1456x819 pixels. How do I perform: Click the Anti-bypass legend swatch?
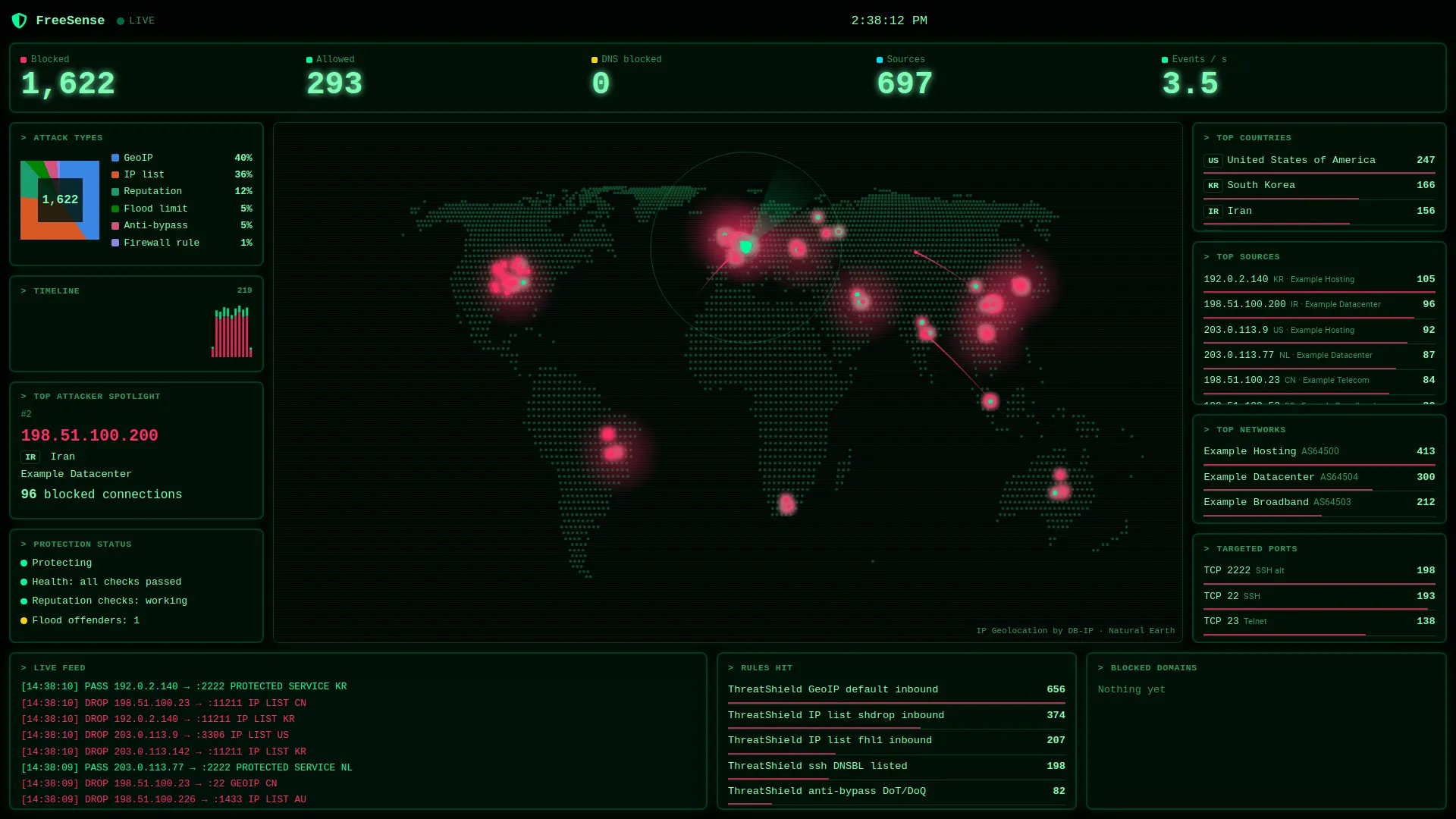pos(115,226)
